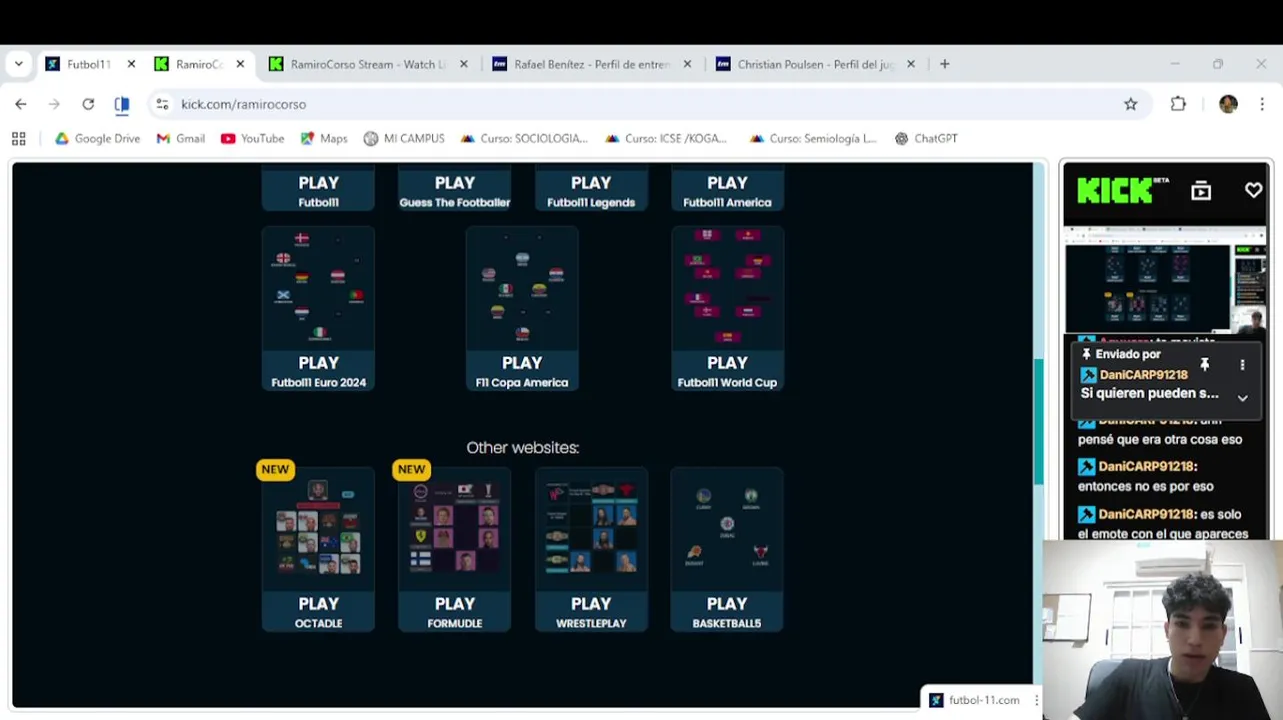Open the Curso: Semiología bookmark
This screenshot has height=720, width=1283.
click(x=813, y=139)
